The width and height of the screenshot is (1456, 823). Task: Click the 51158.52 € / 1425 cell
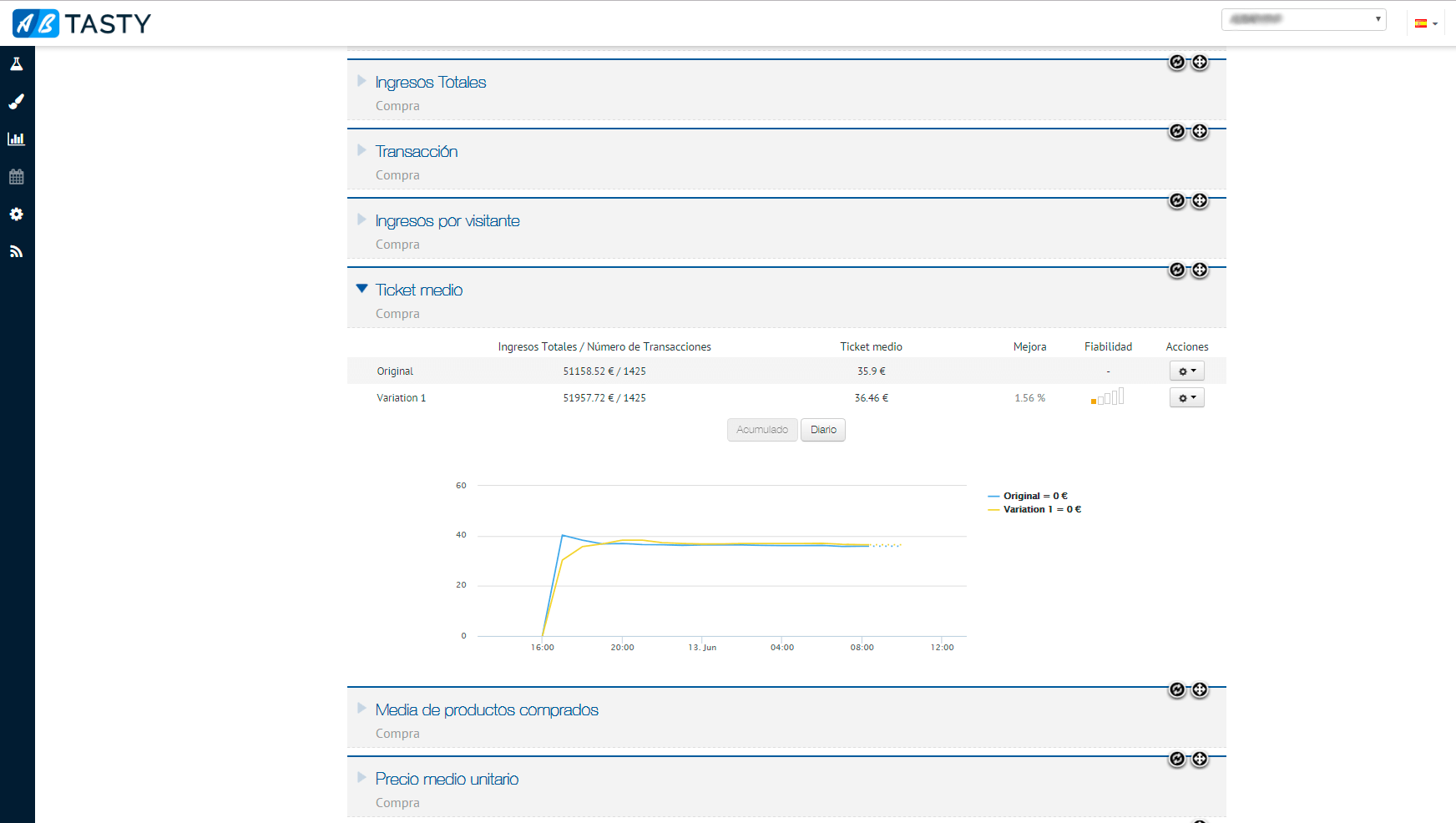click(x=604, y=371)
